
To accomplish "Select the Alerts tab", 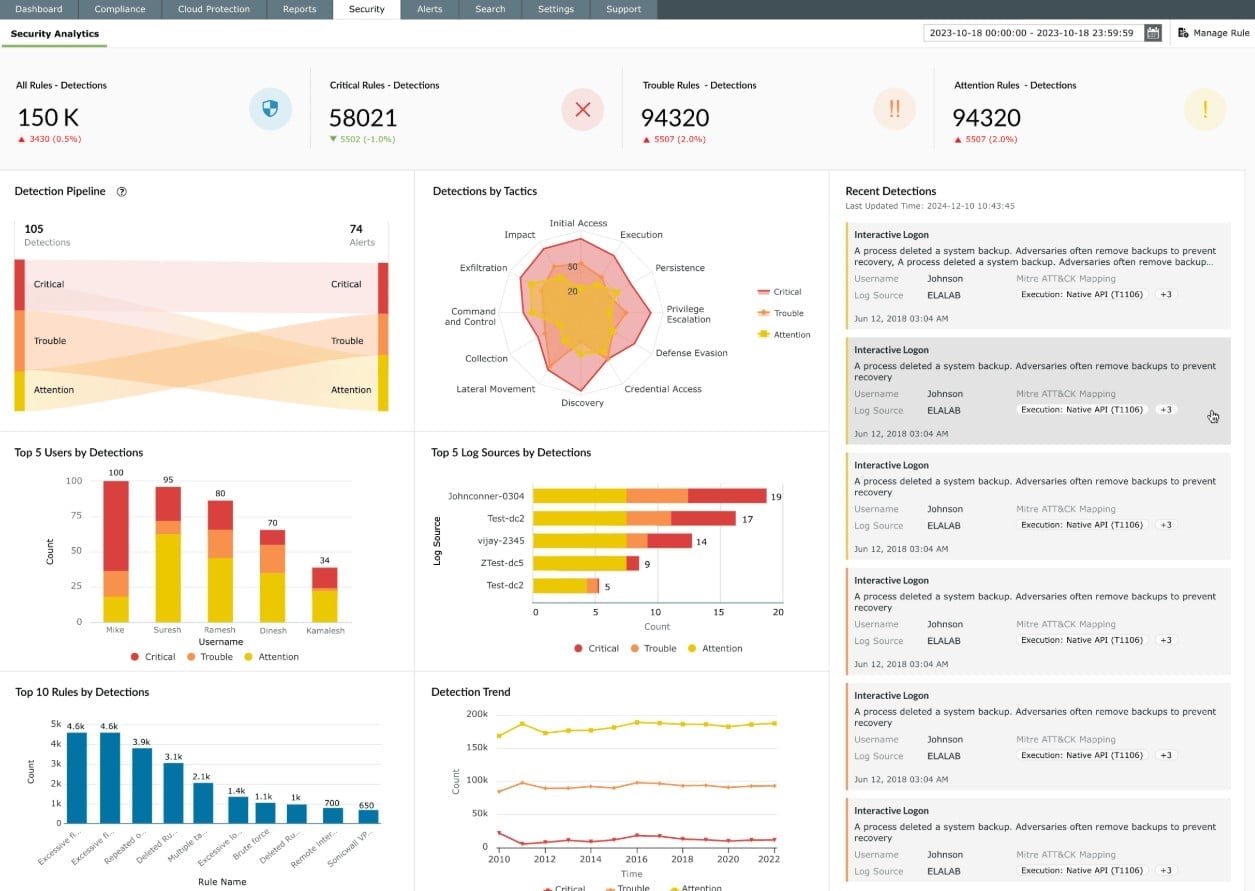I will coord(430,9).
